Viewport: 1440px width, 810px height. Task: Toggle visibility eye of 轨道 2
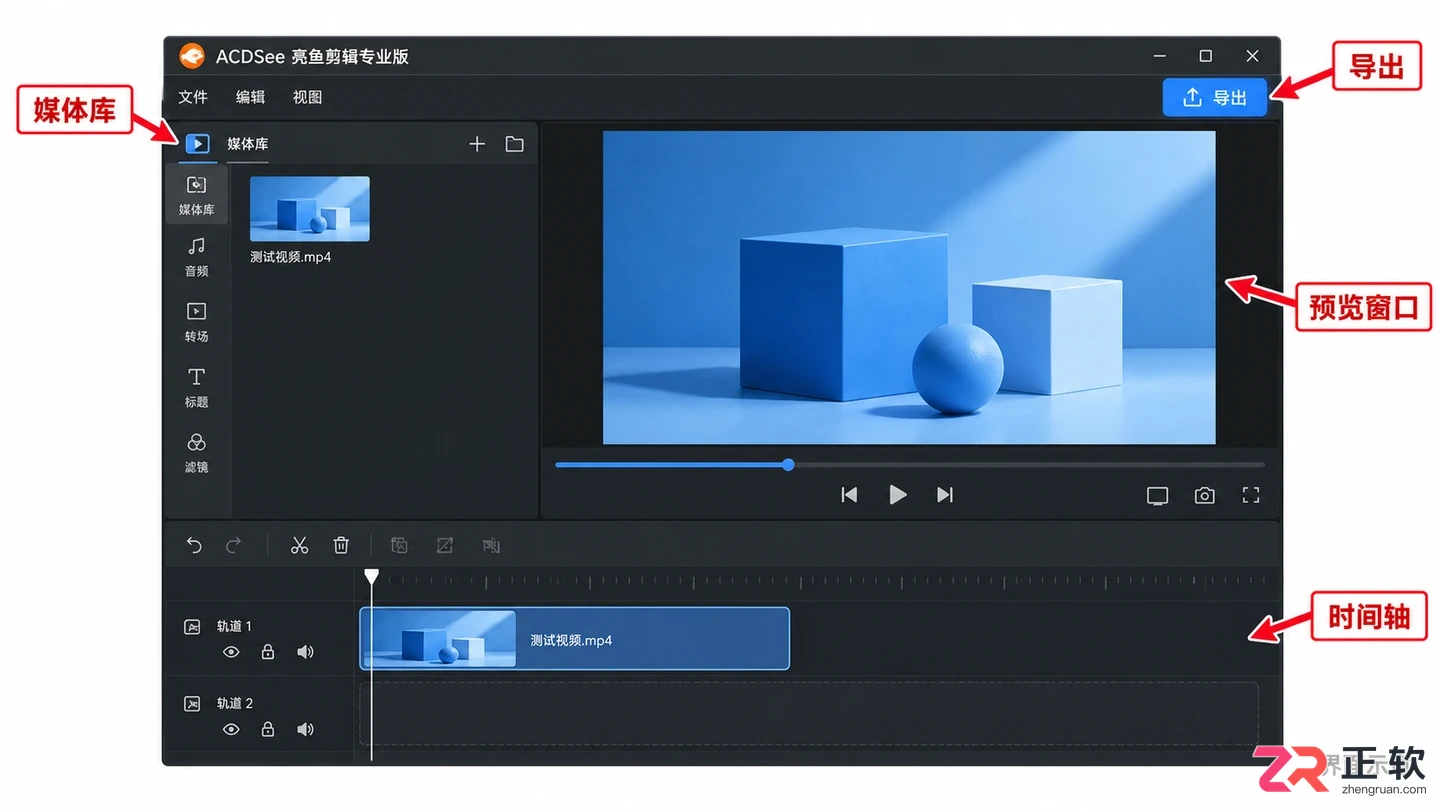pyautogui.click(x=231, y=729)
